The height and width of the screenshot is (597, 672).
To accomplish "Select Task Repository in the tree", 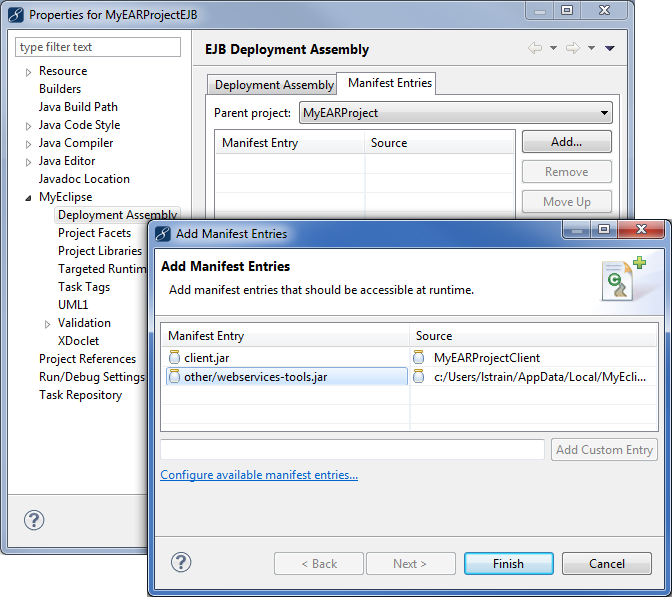I will (x=81, y=395).
